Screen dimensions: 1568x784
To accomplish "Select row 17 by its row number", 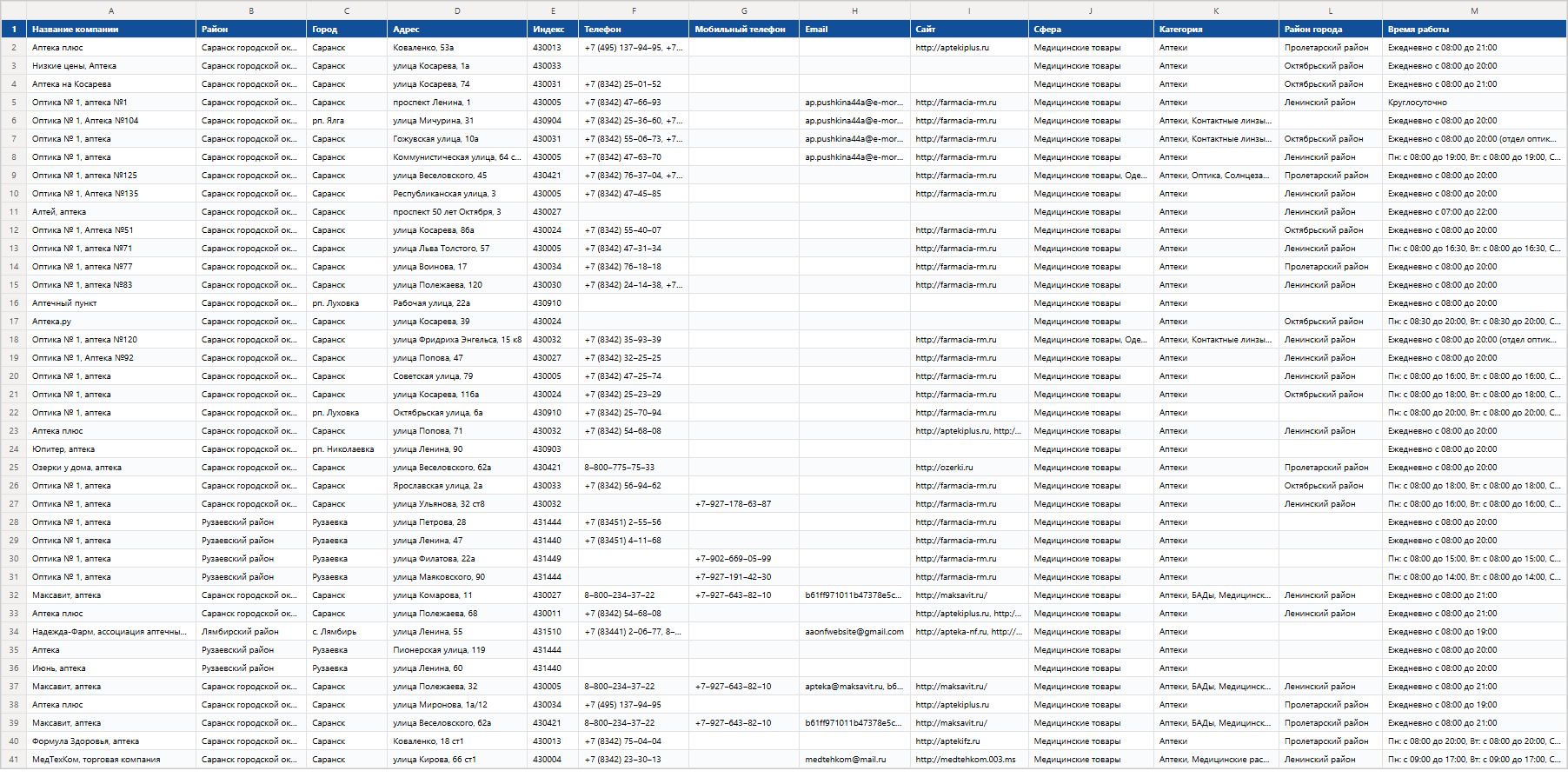I will 14,321.
